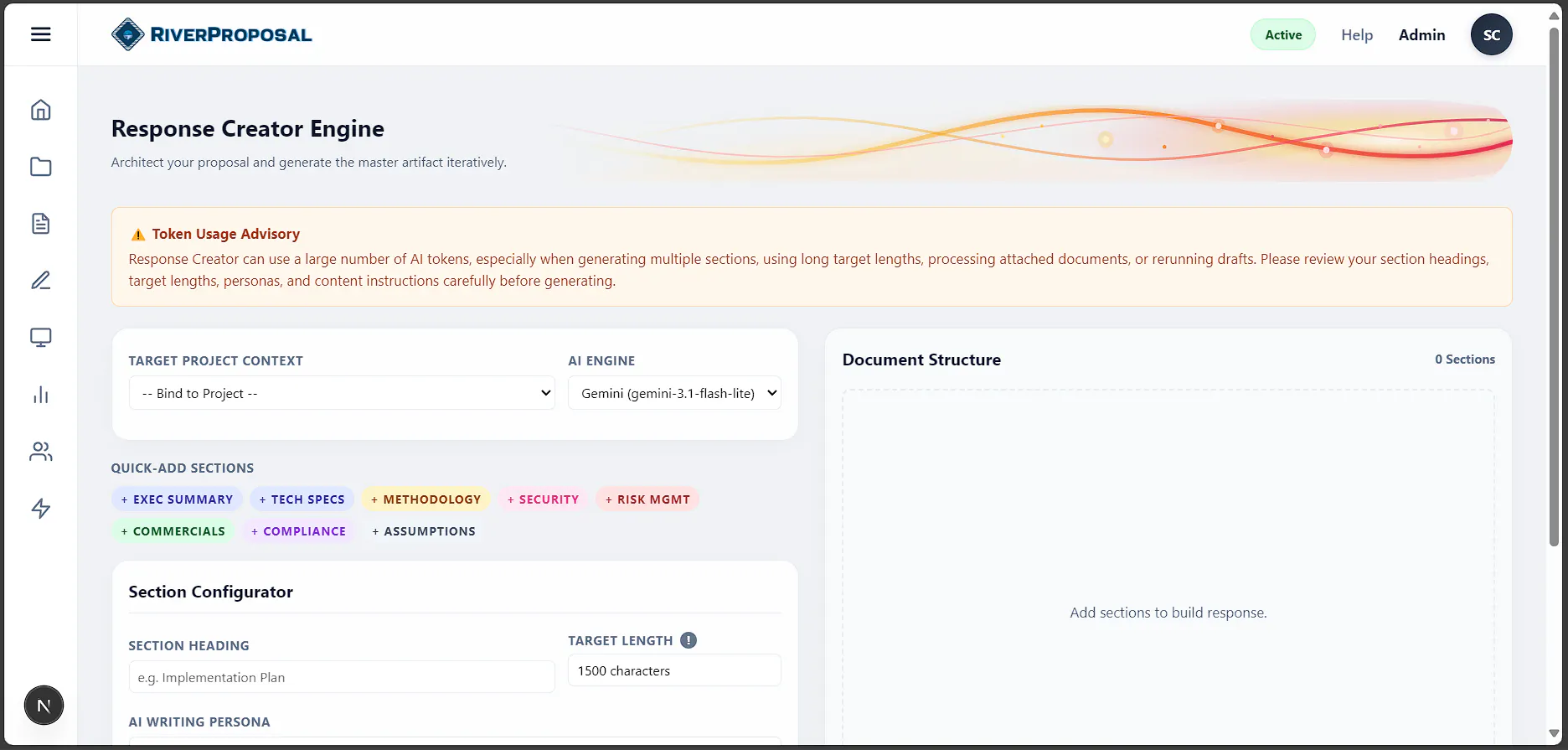Open the AI Engine Gemini dropdown
This screenshot has height=750, width=1568.
pos(674,393)
